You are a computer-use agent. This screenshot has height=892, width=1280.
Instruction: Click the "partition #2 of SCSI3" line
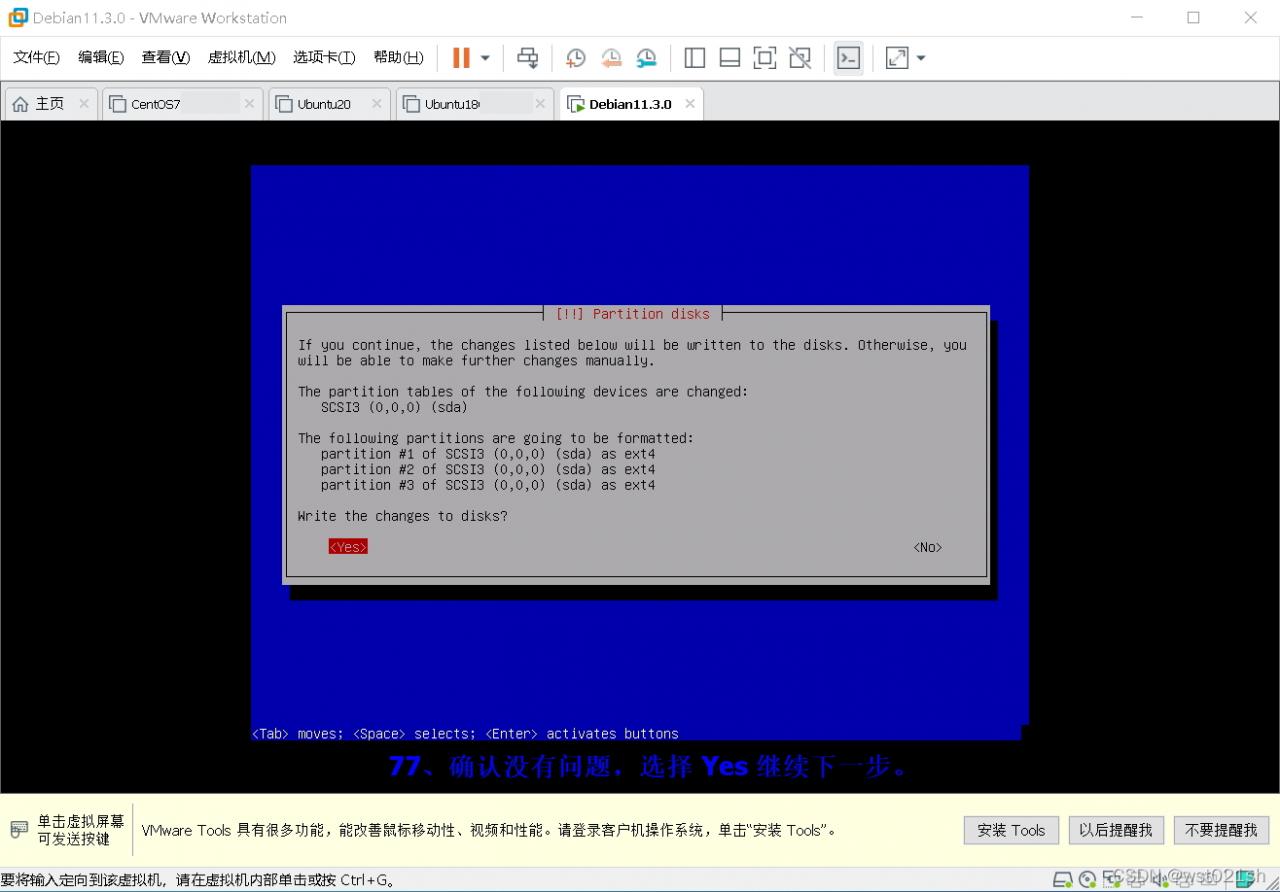(x=488, y=469)
